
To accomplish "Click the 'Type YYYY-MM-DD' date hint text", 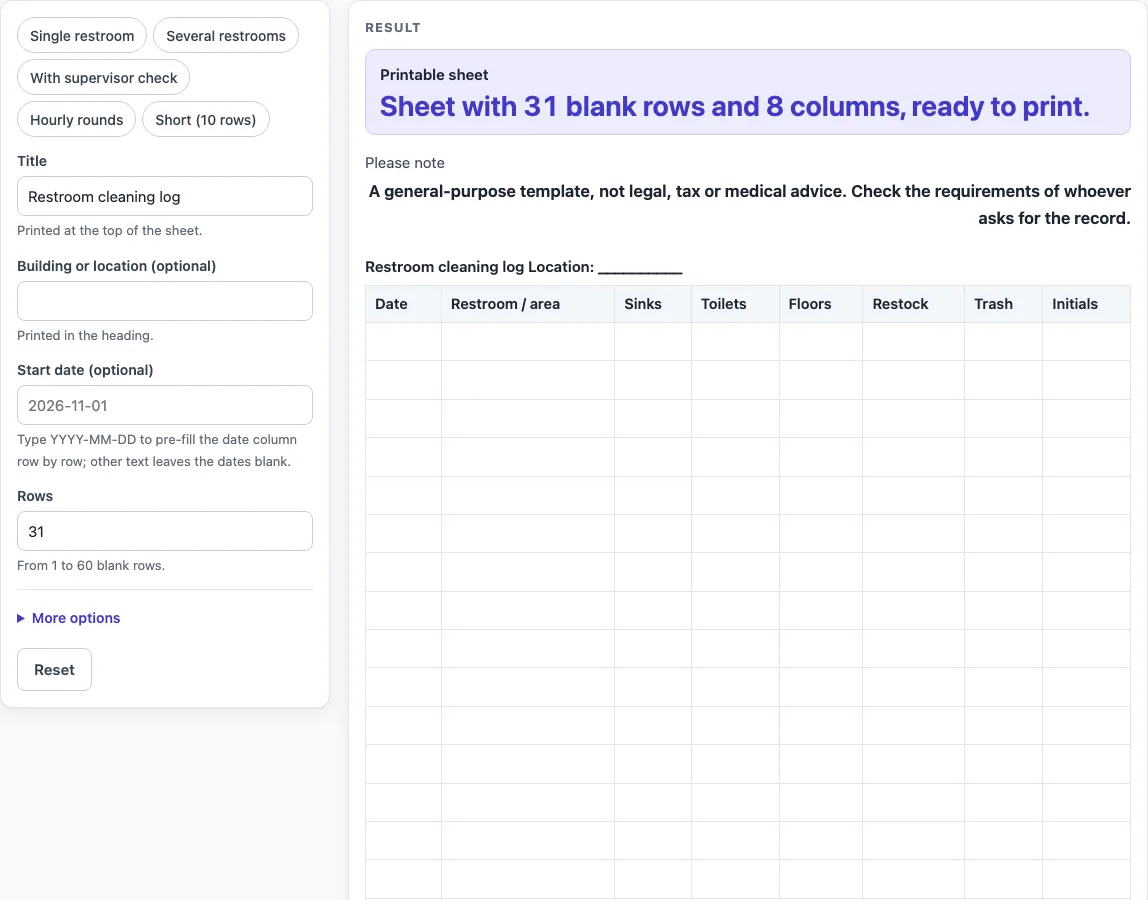I will [x=157, y=450].
